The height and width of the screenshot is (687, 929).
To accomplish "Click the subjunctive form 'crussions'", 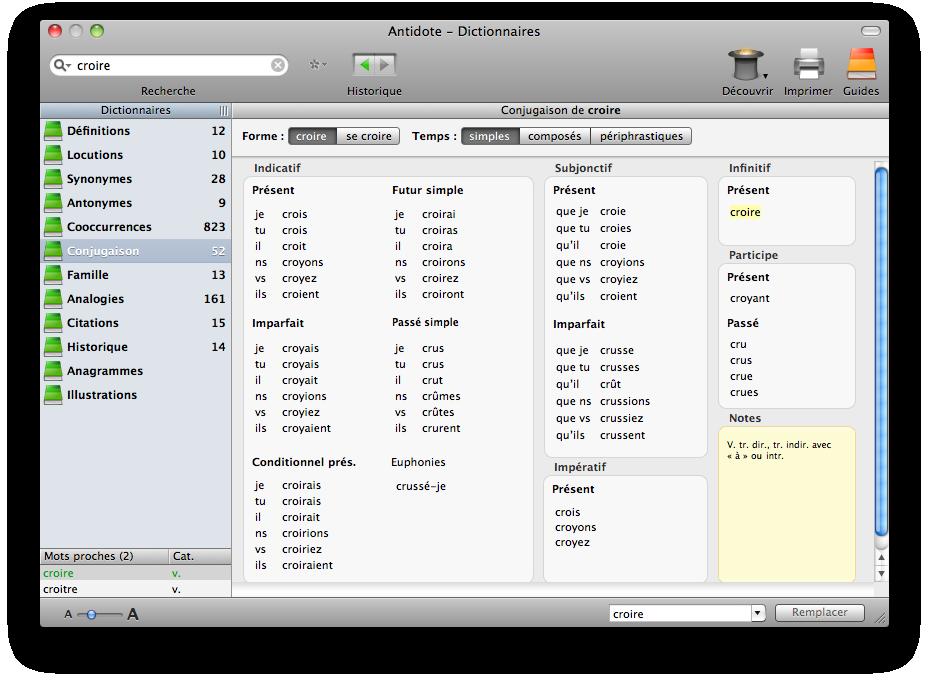I will tap(625, 402).
